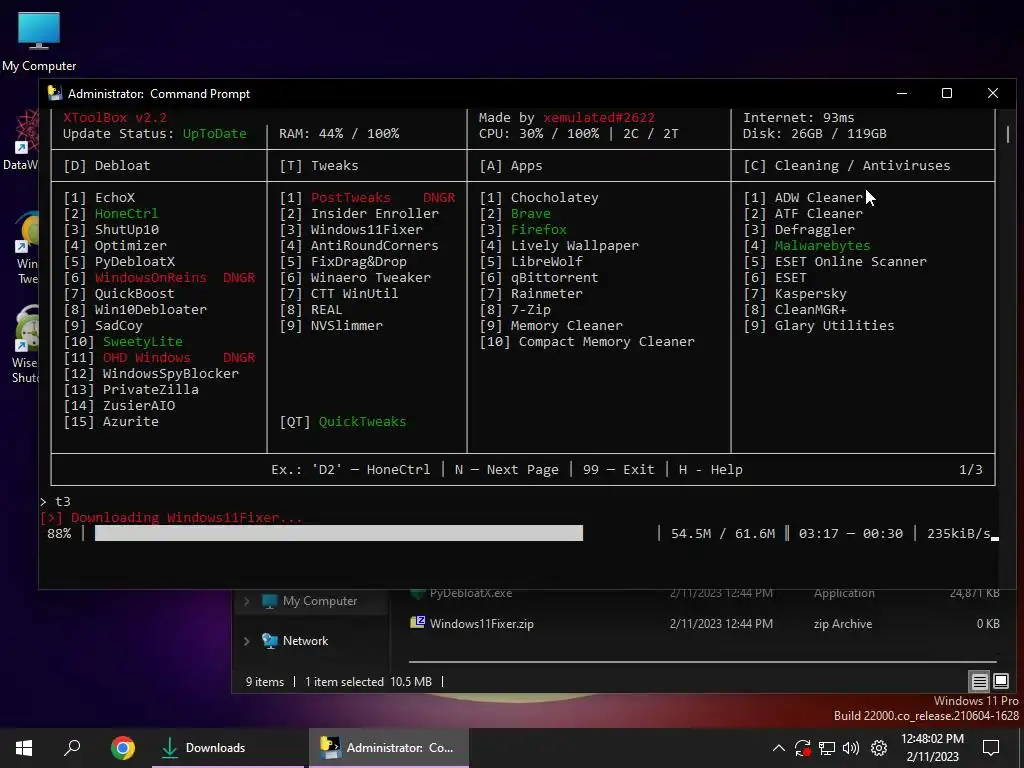Click the 'H - Help' hint

711,470
